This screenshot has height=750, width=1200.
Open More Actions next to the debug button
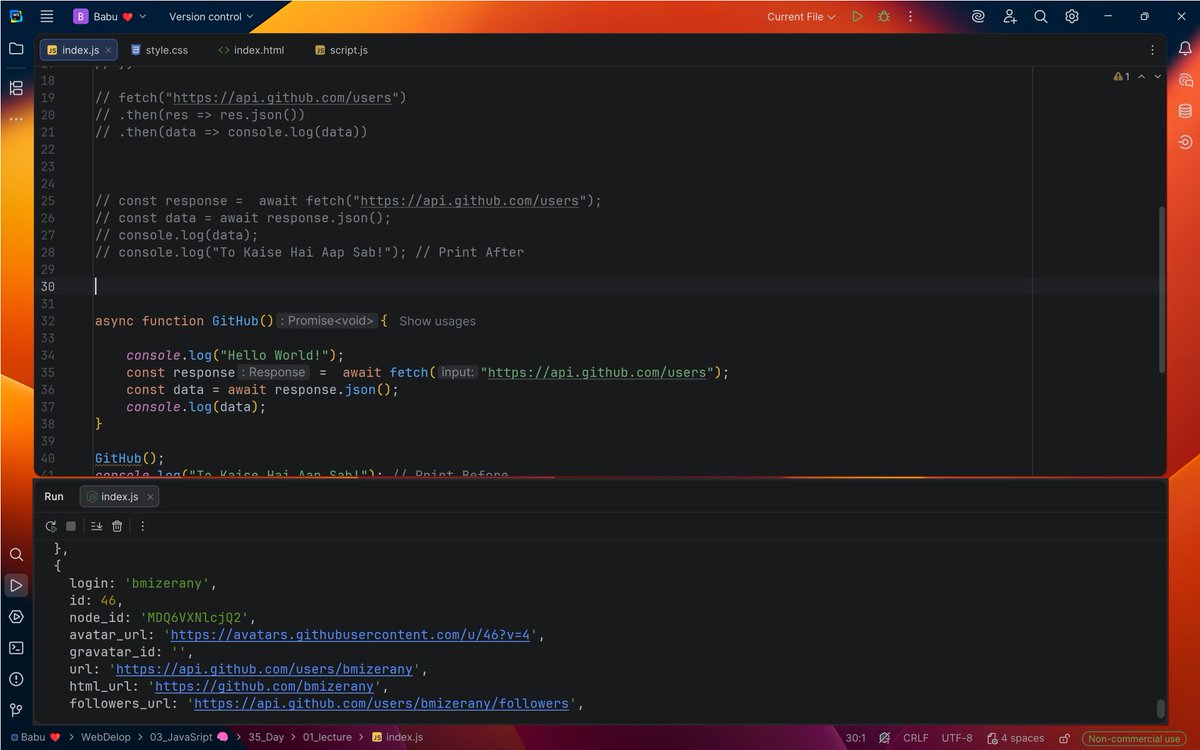click(910, 16)
